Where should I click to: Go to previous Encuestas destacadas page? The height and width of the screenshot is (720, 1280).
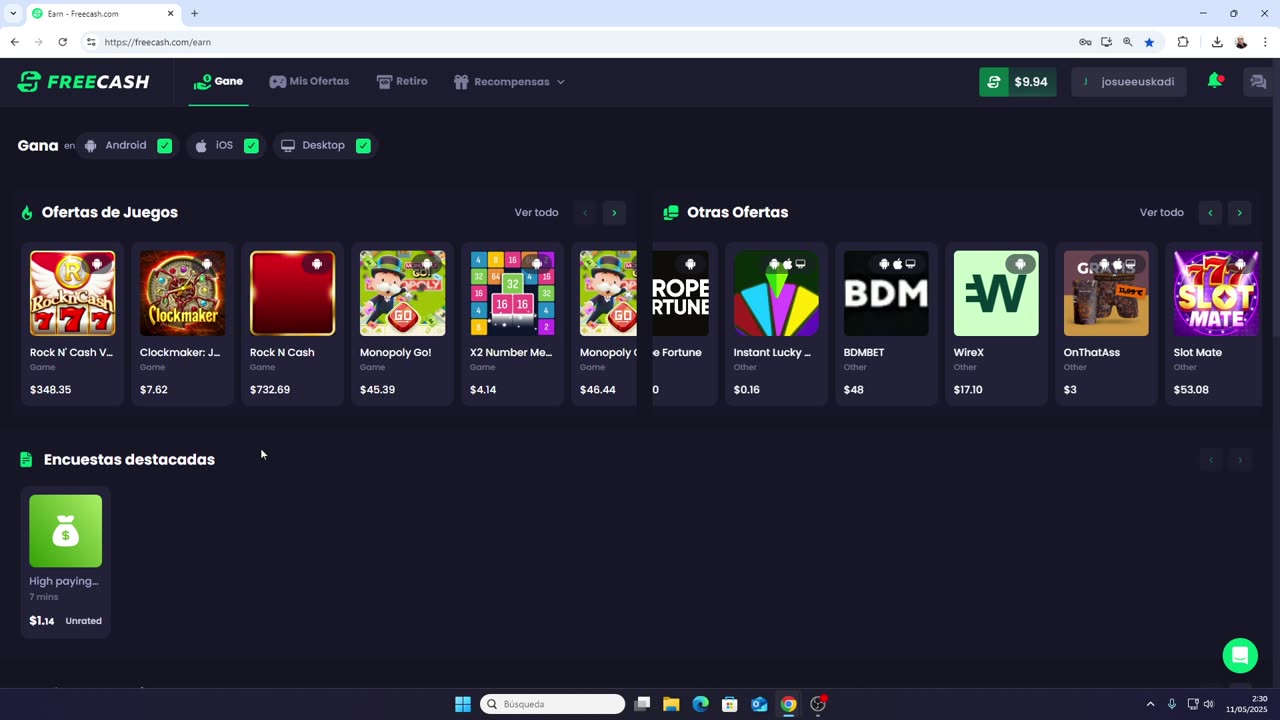[1210, 460]
